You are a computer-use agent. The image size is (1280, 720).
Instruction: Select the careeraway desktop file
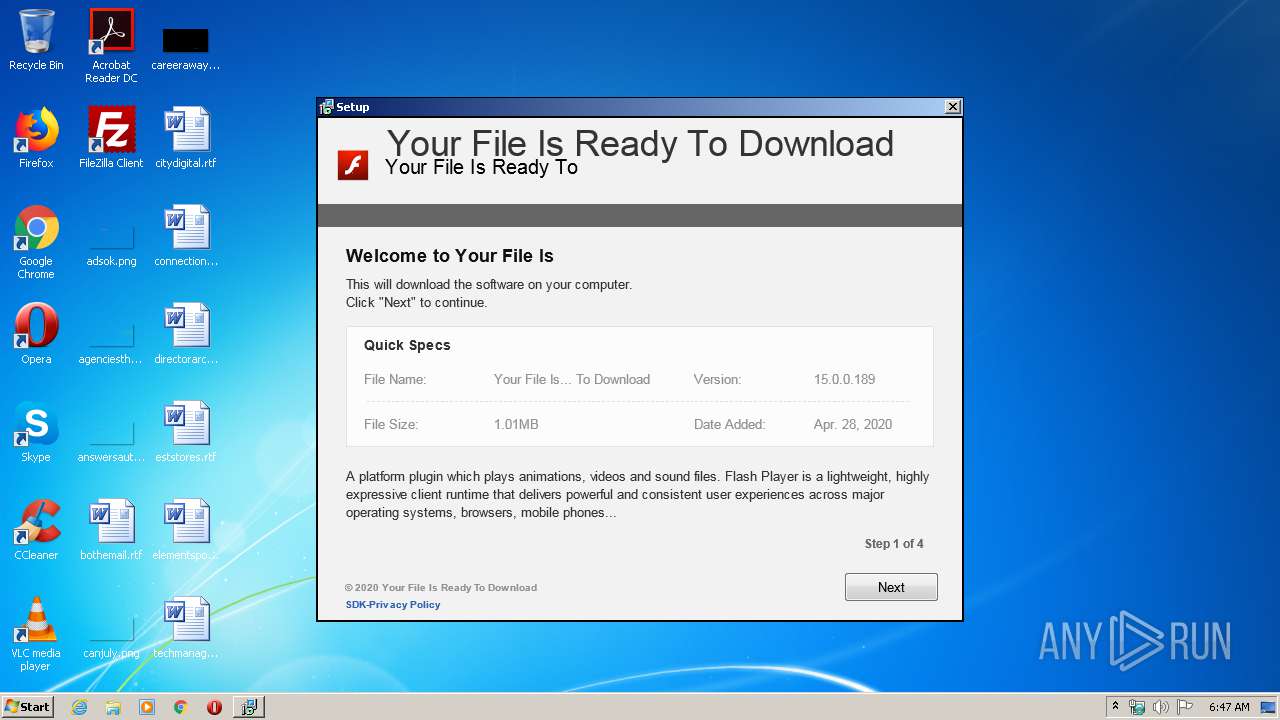click(x=186, y=48)
